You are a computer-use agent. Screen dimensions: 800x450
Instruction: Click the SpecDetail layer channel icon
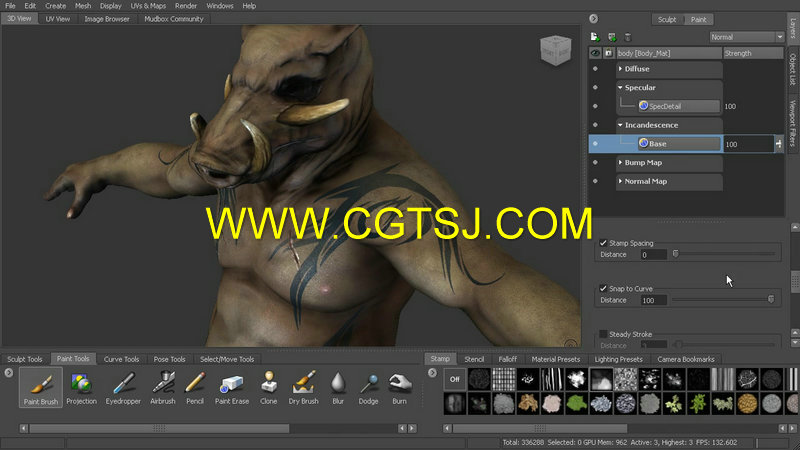coord(643,106)
